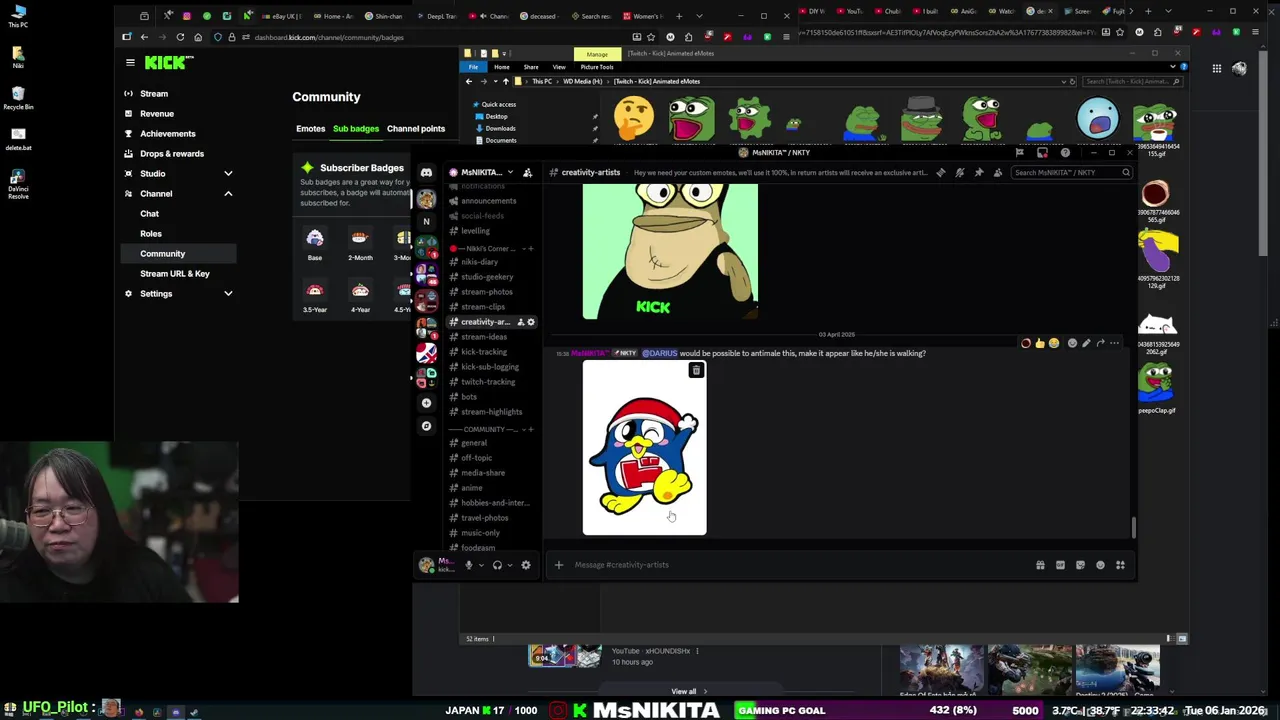Switch to the Sub badges tab

pyautogui.click(x=356, y=128)
